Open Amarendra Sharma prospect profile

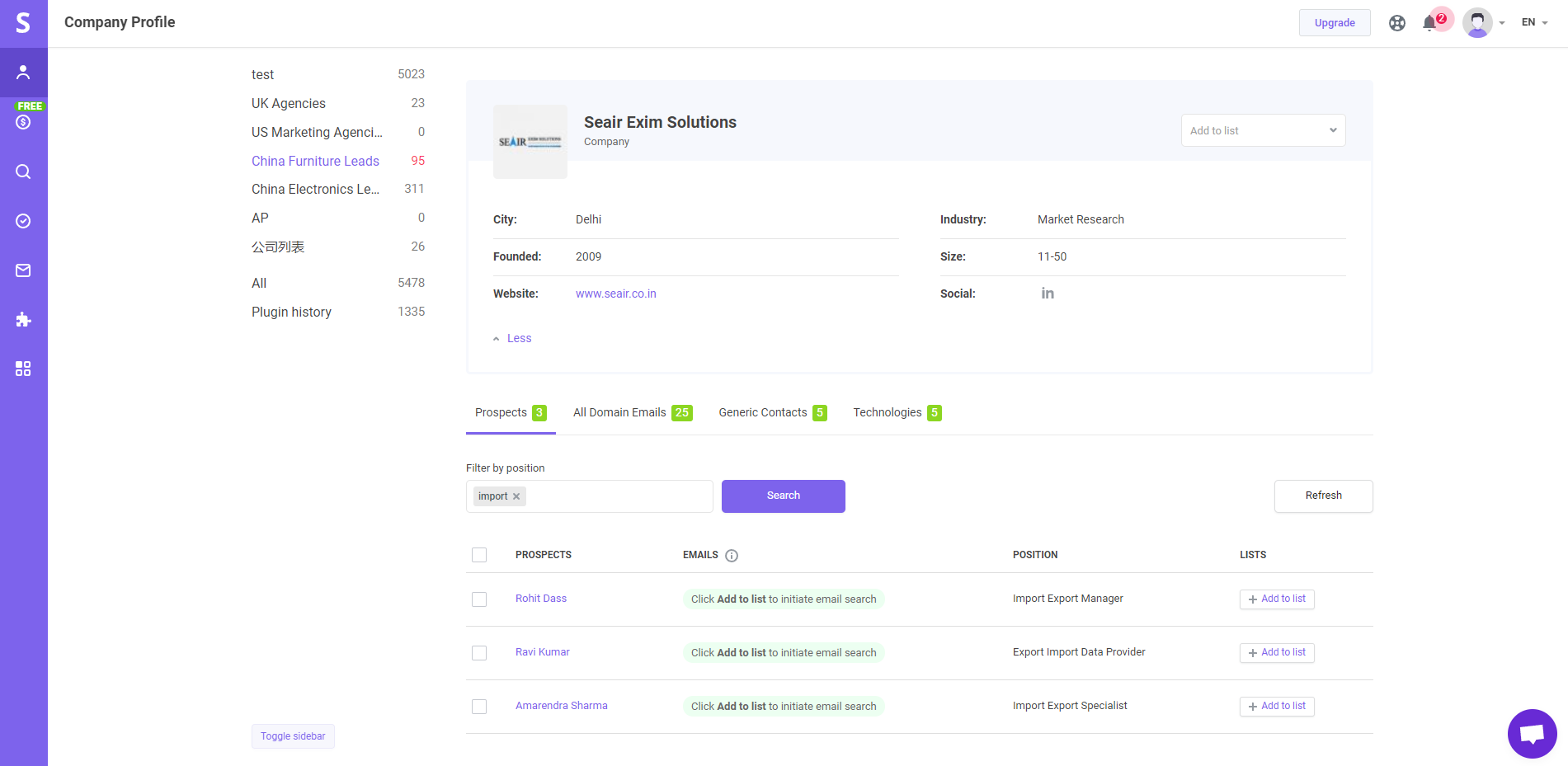[562, 706]
